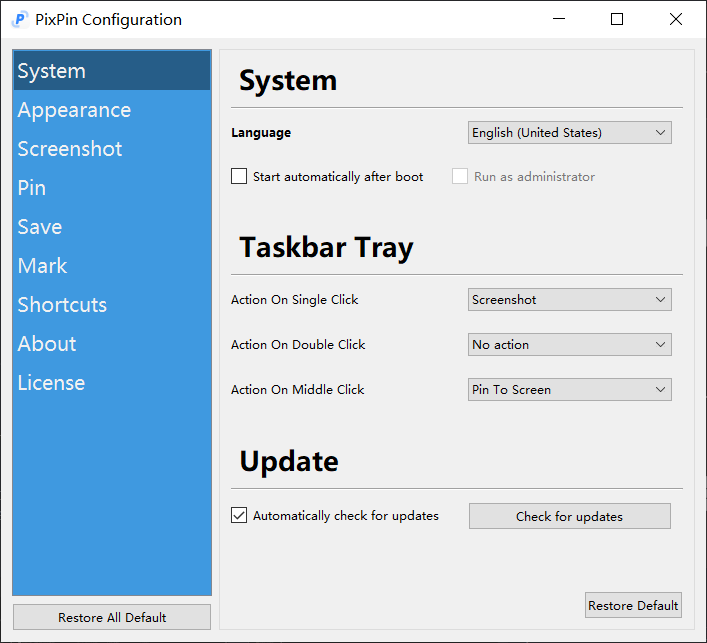Image resolution: width=707 pixels, height=643 pixels.
Task: Go to the Screenshot settings section
Action: [x=112, y=149]
